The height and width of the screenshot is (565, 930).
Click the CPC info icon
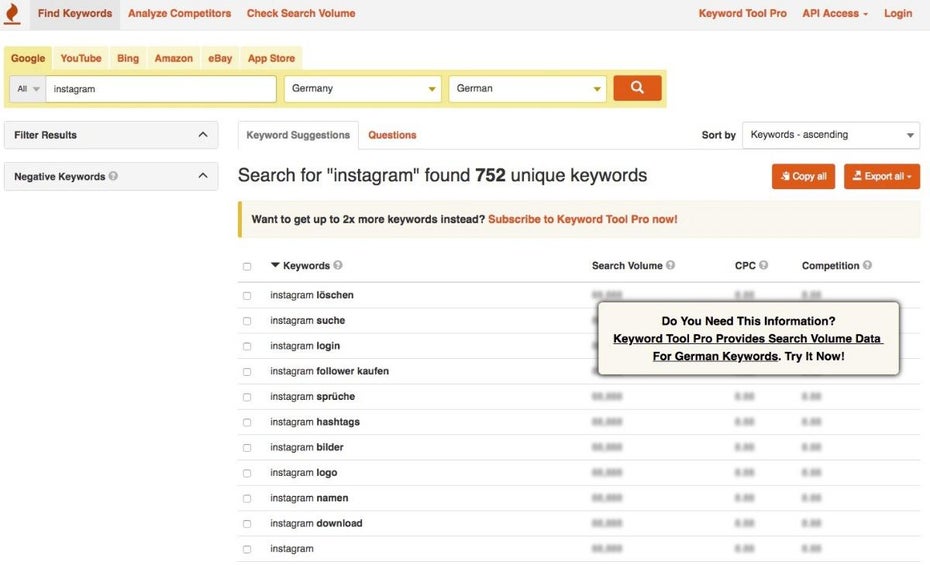pyautogui.click(x=764, y=266)
